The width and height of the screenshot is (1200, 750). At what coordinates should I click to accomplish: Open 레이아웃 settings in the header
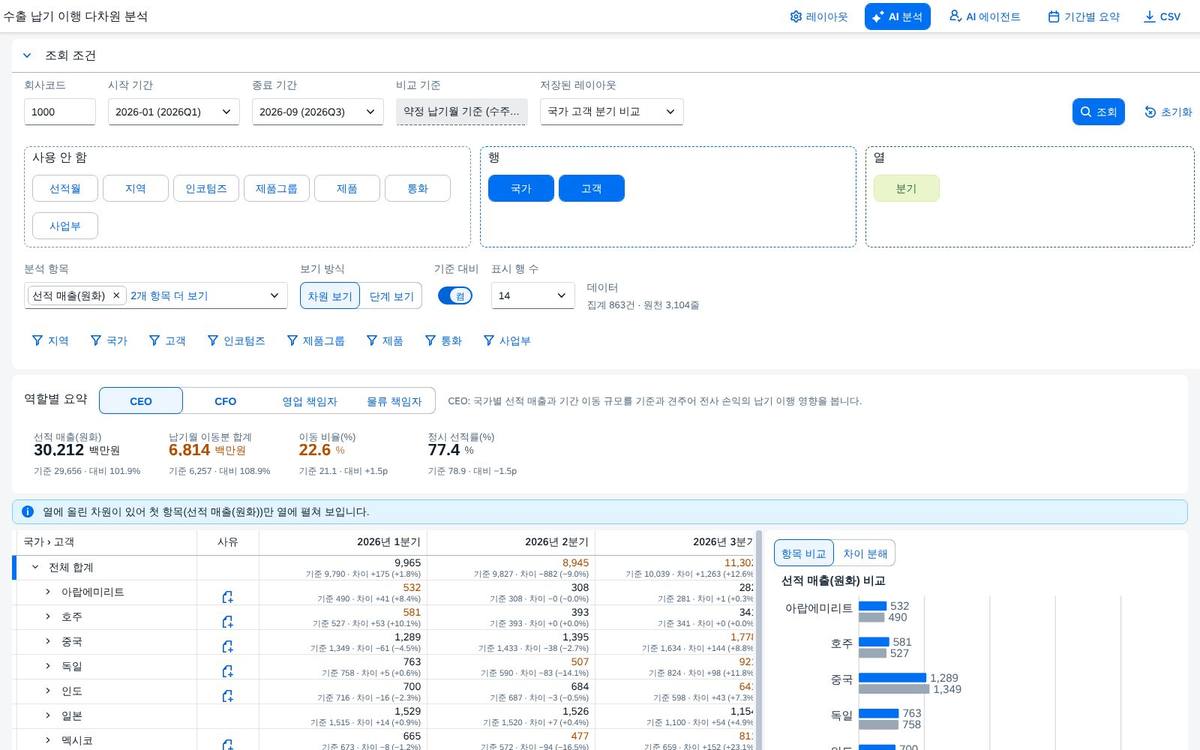pyautogui.click(x=818, y=17)
